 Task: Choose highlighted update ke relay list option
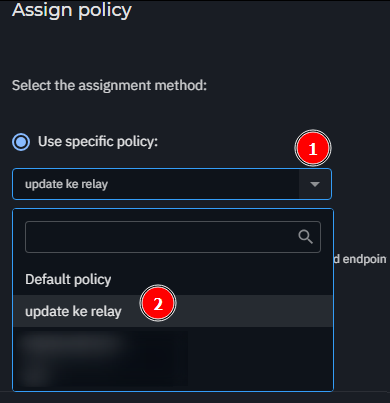point(173,311)
